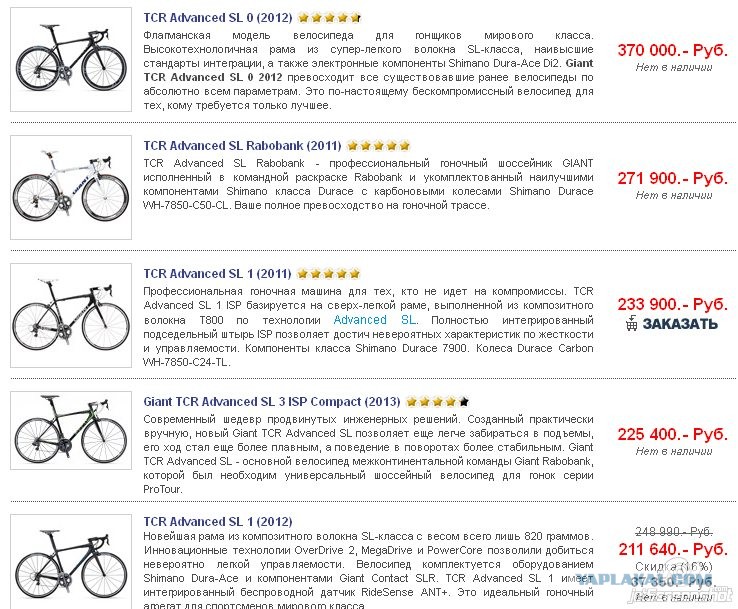
Task: Click star rating of TCR Advanced SL Rabobank
Action: pyautogui.click(x=378, y=146)
